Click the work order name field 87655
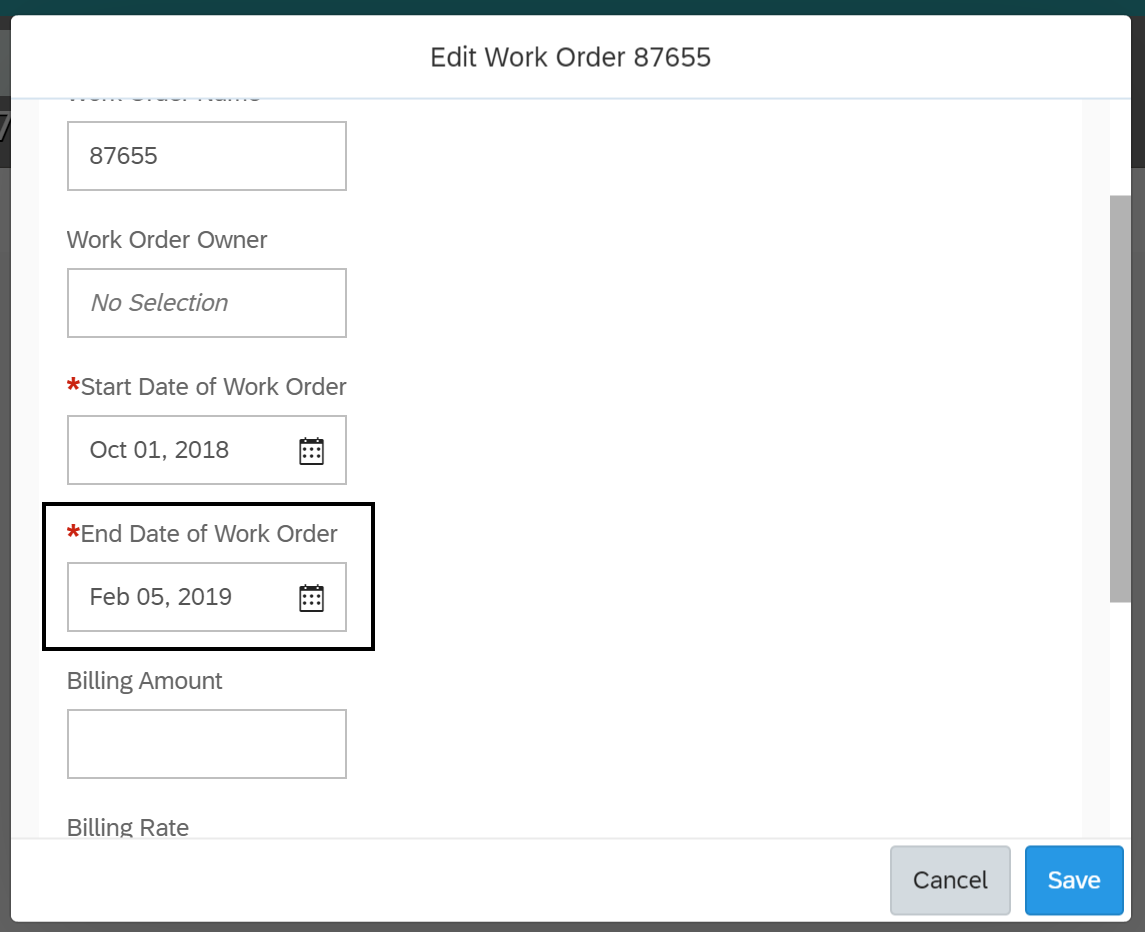1145x932 pixels. coord(207,156)
